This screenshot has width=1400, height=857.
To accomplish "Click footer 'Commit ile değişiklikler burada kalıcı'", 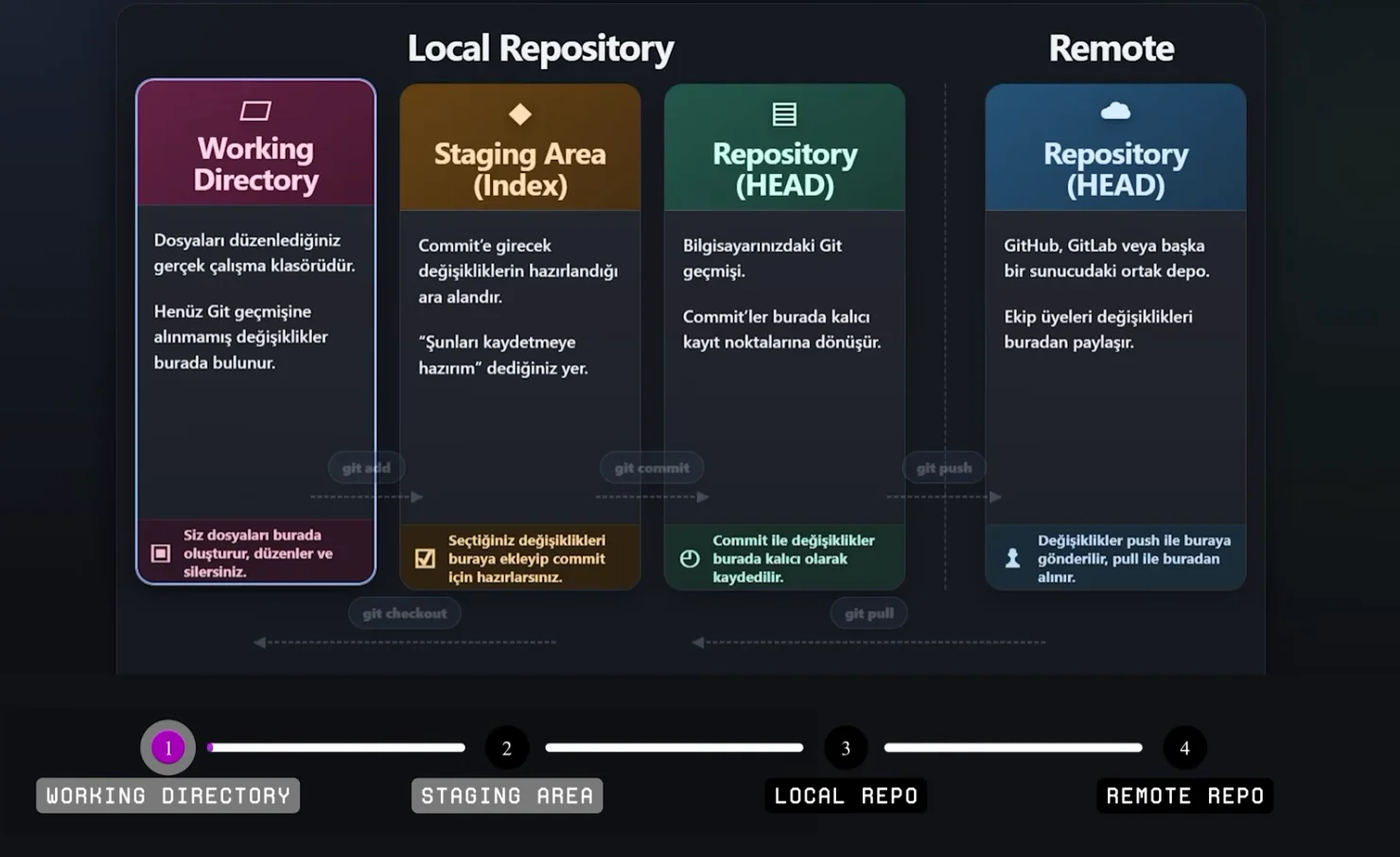I will coord(794,558).
